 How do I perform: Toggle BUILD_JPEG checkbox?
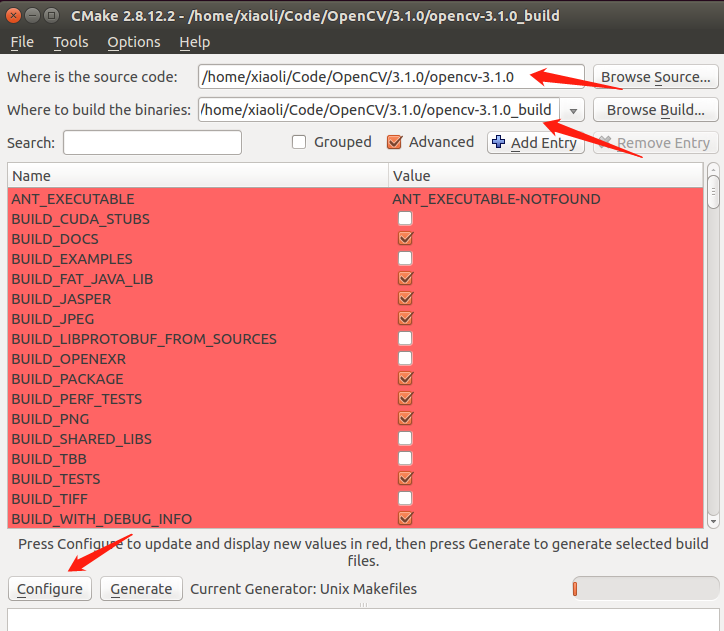coord(405,318)
